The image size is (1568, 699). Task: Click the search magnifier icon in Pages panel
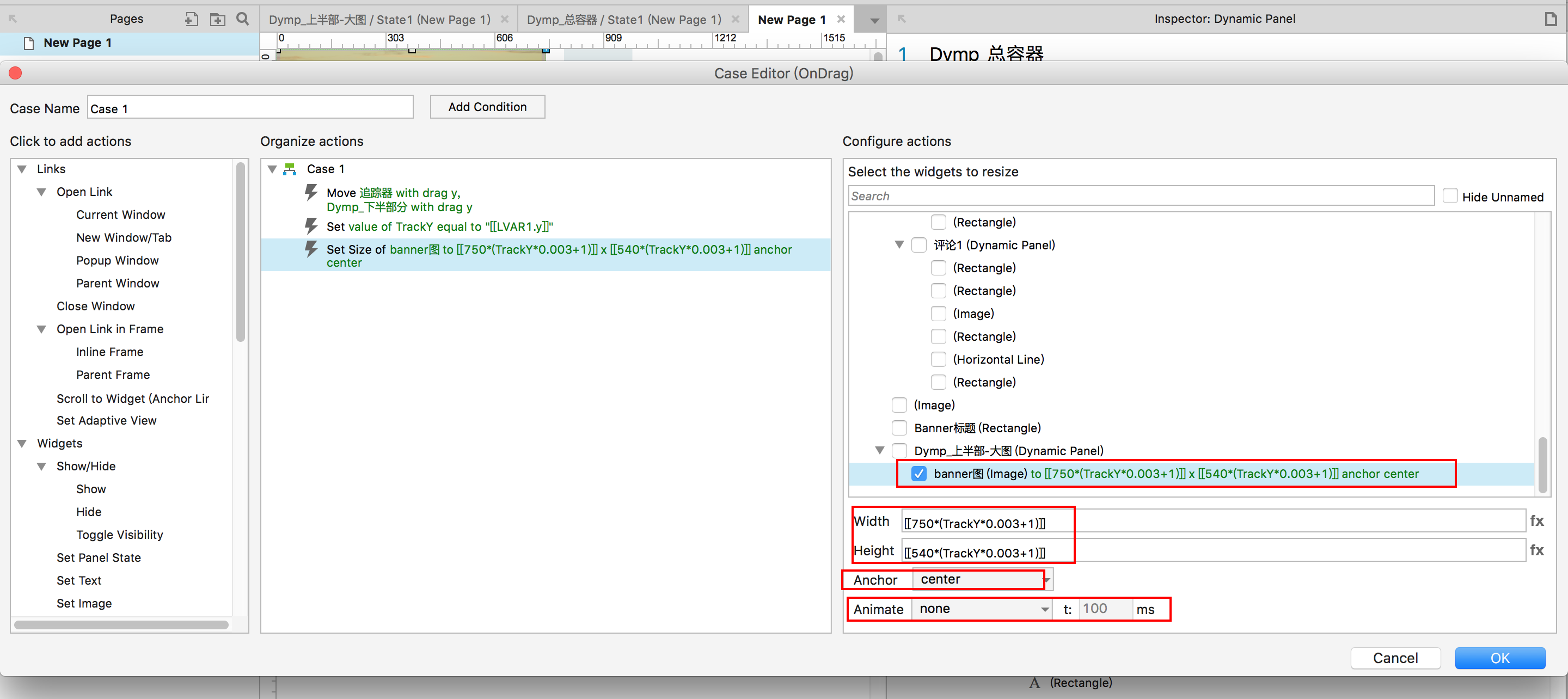pyautogui.click(x=243, y=19)
